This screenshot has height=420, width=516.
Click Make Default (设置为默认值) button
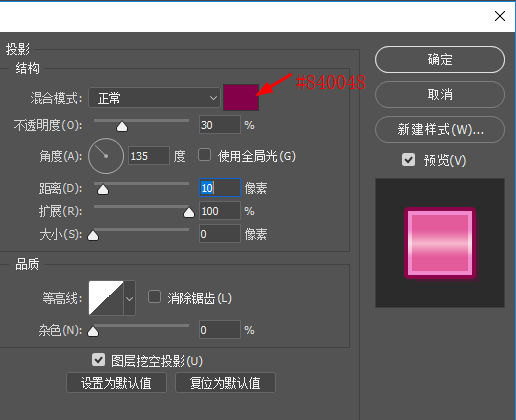[x=116, y=383]
